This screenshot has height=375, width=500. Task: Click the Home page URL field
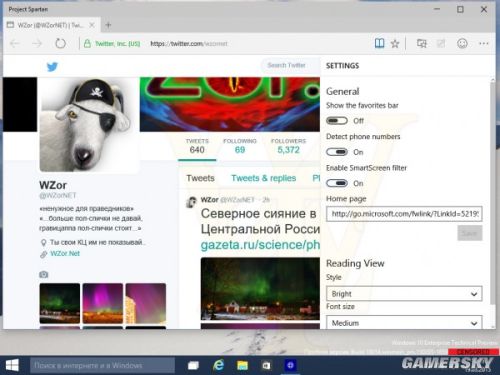404,214
